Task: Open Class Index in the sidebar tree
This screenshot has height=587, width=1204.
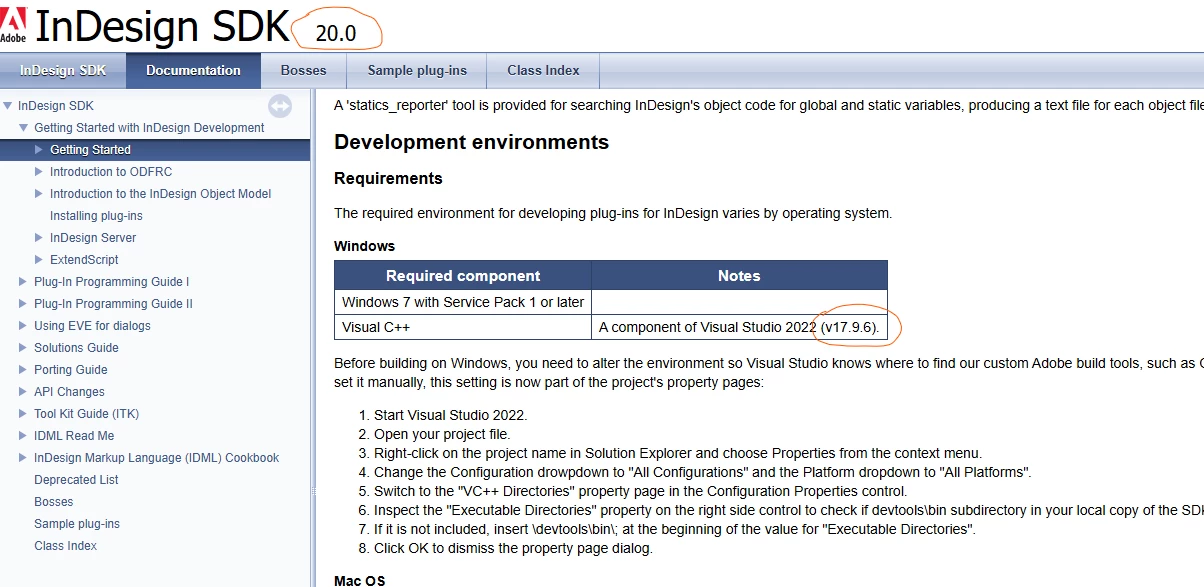Action: point(65,546)
